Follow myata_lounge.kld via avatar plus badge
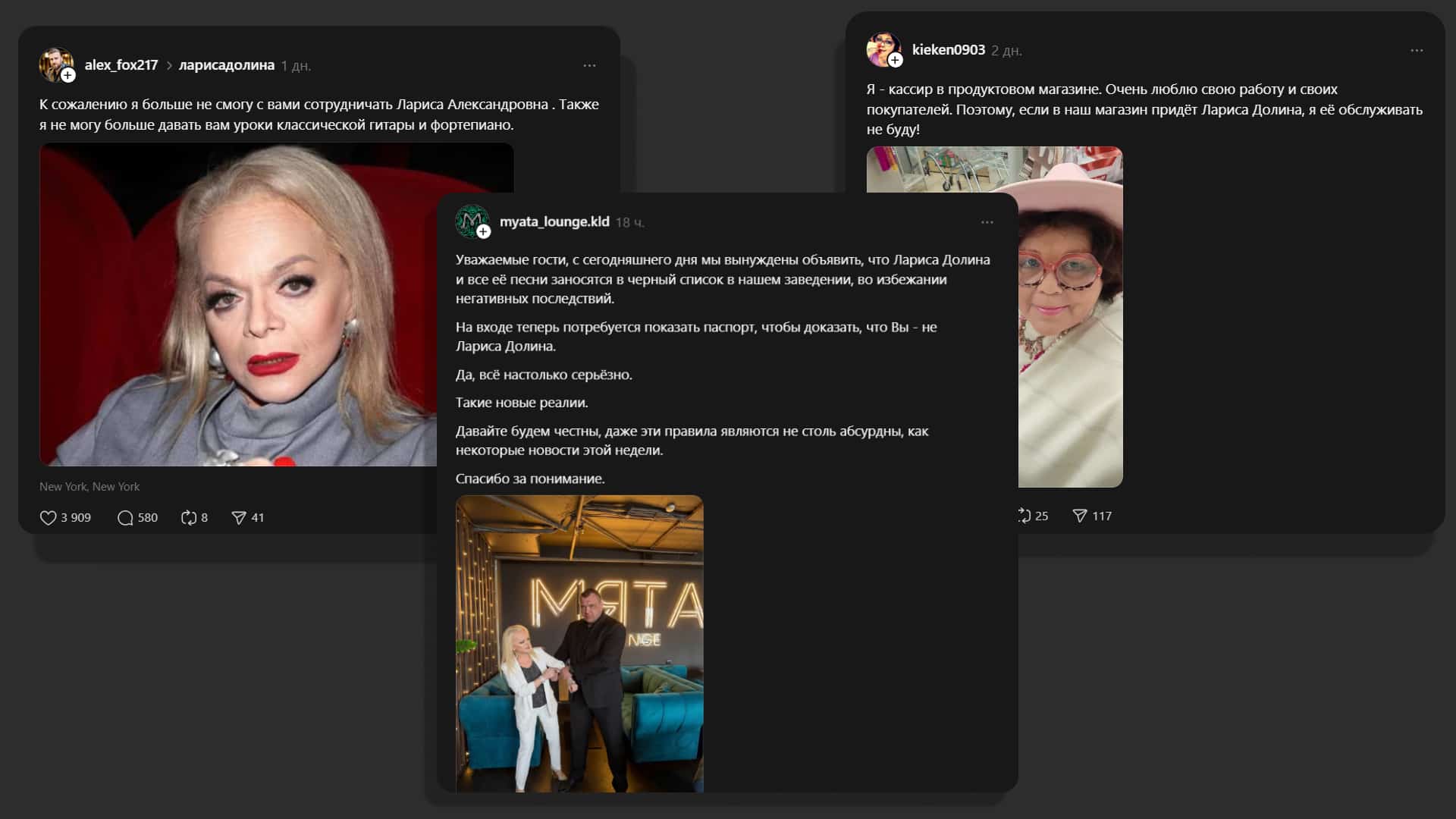Screen dimensions: 1456x819 [483, 231]
